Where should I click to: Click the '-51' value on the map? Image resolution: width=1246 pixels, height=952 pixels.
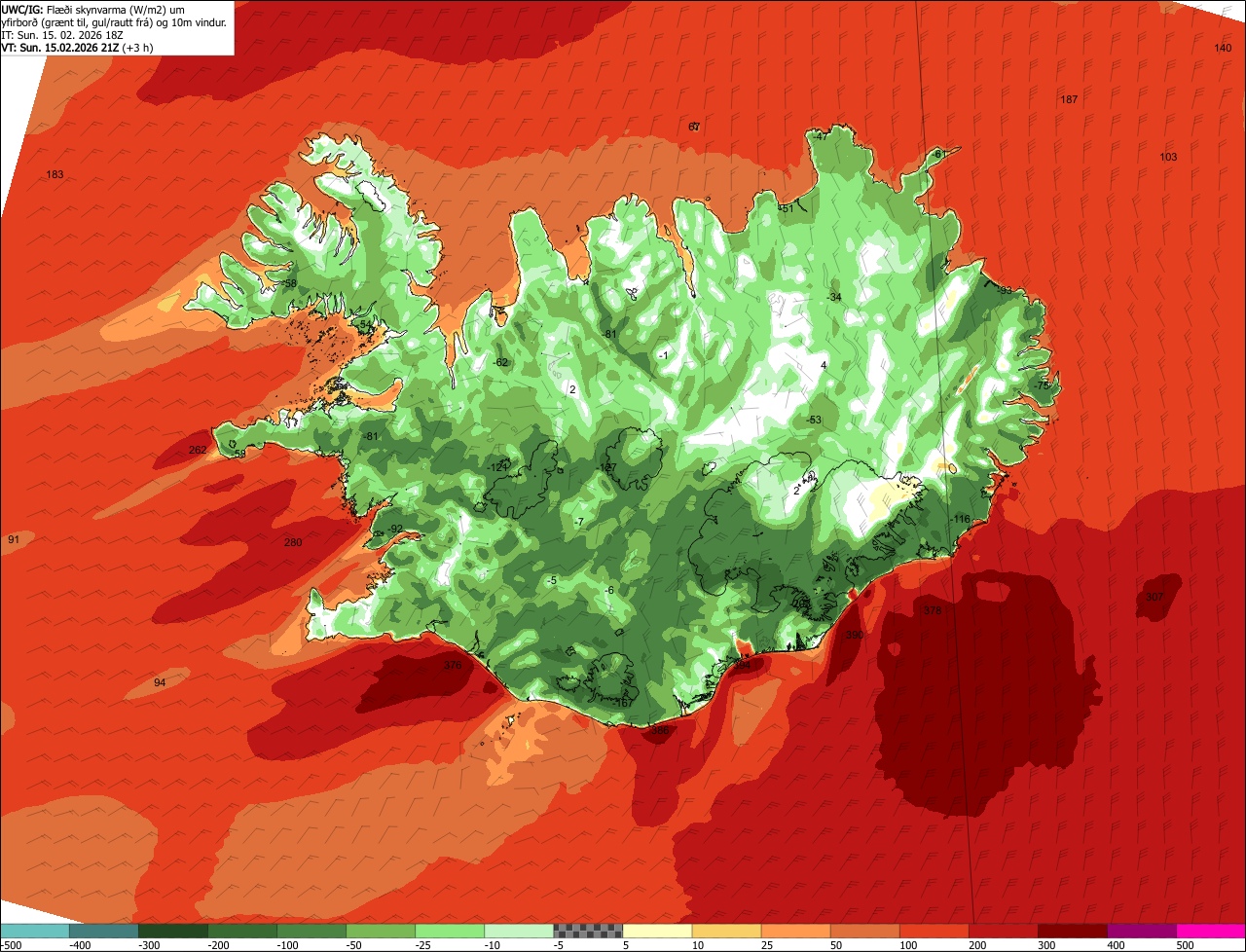tap(786, 207)
